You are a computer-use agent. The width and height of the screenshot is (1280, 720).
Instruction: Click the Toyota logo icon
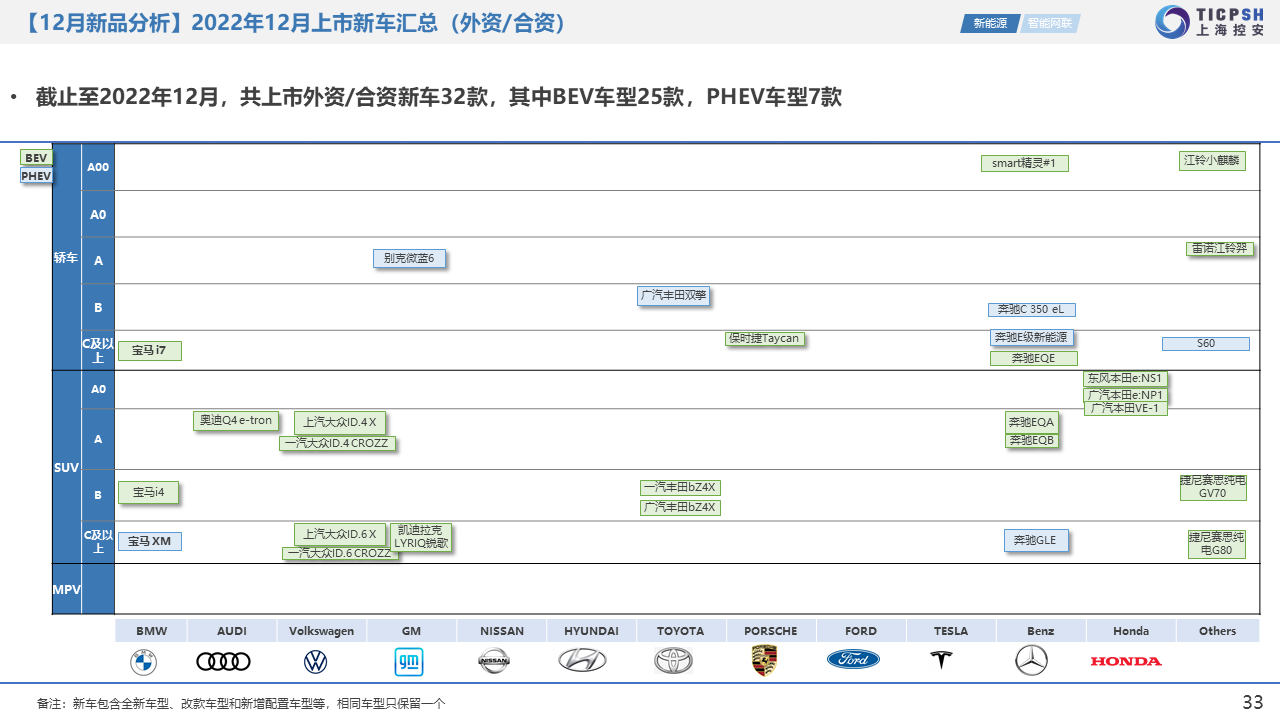673,660
